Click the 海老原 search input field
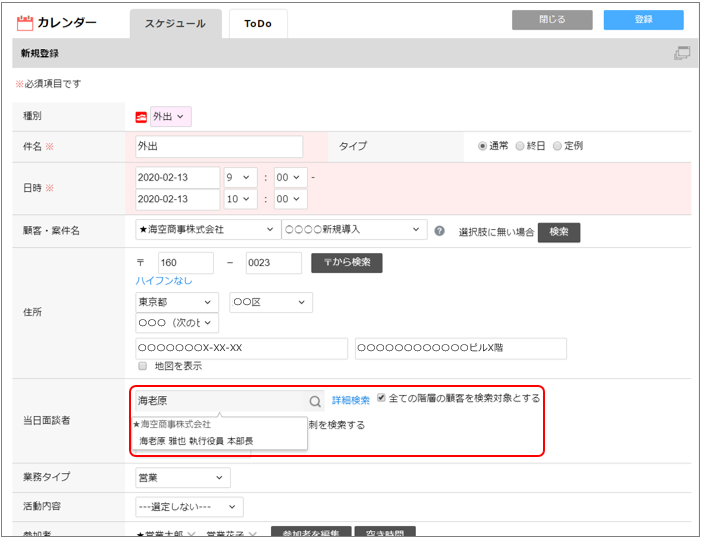 [x=221, y=401]
